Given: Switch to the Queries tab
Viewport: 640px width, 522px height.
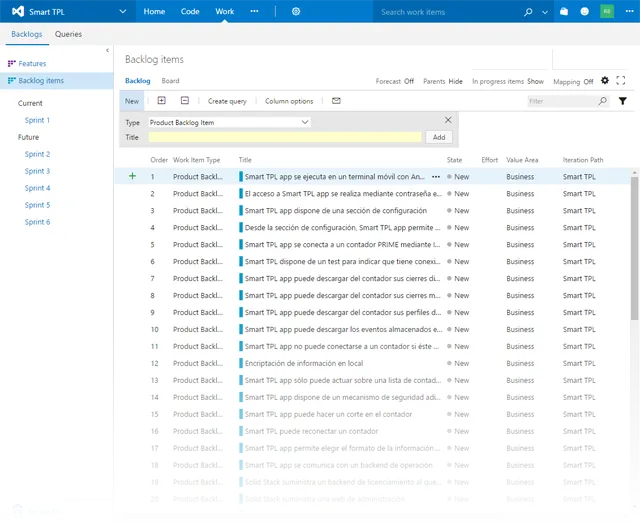Looking at the screenshot, I should click(68, 34).
